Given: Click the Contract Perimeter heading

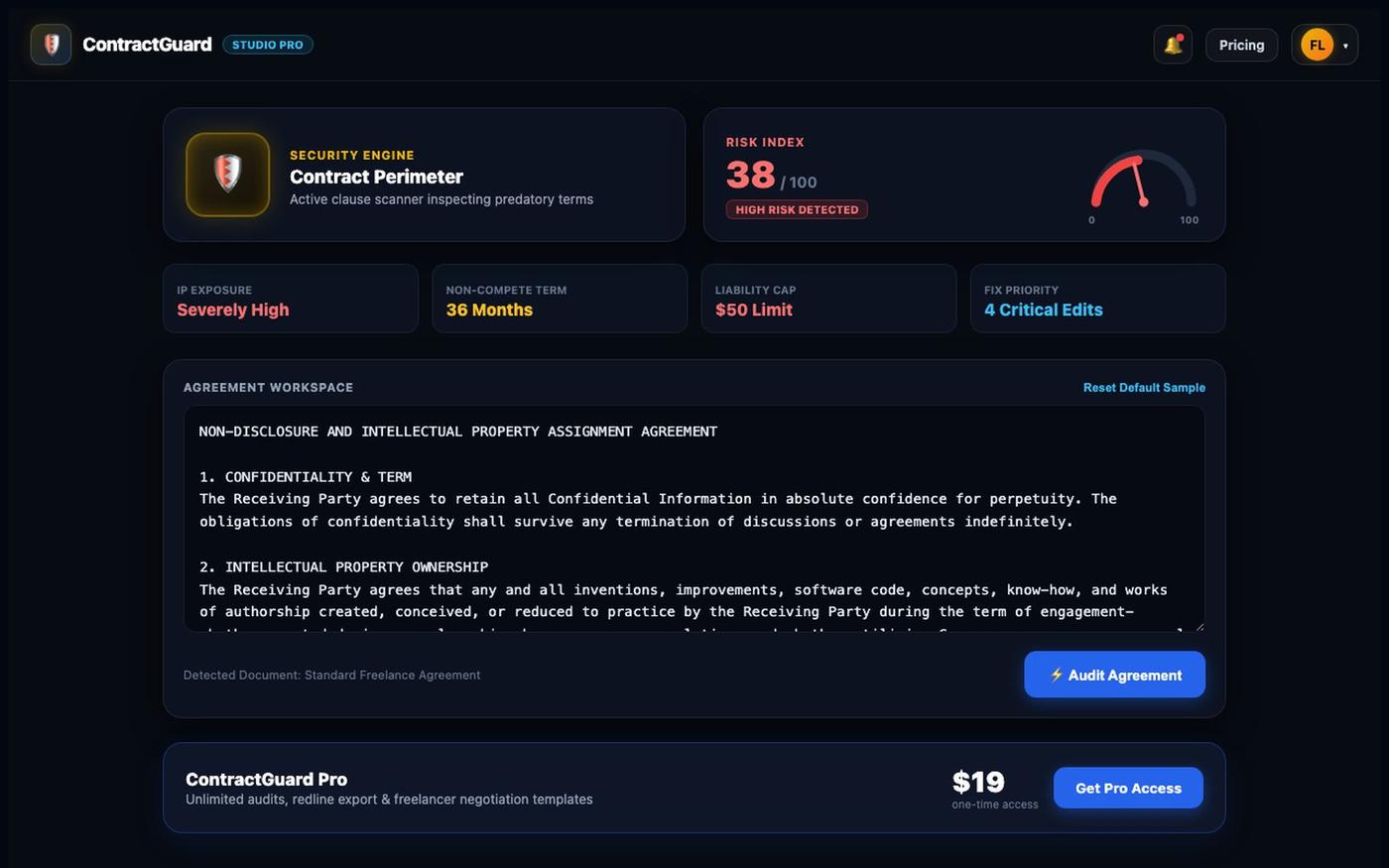Looking at the screenshot, I should pos(376,177).
